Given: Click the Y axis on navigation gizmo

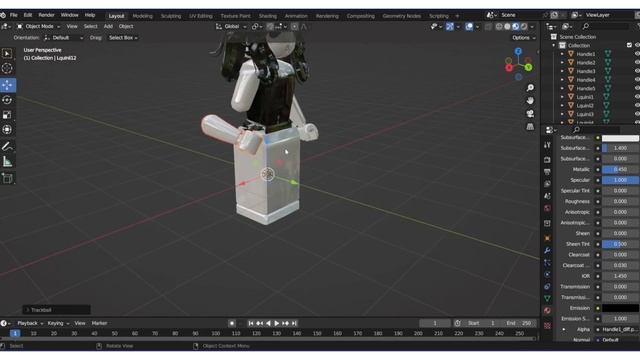Looking at the screenshot, I should point(529,67).
